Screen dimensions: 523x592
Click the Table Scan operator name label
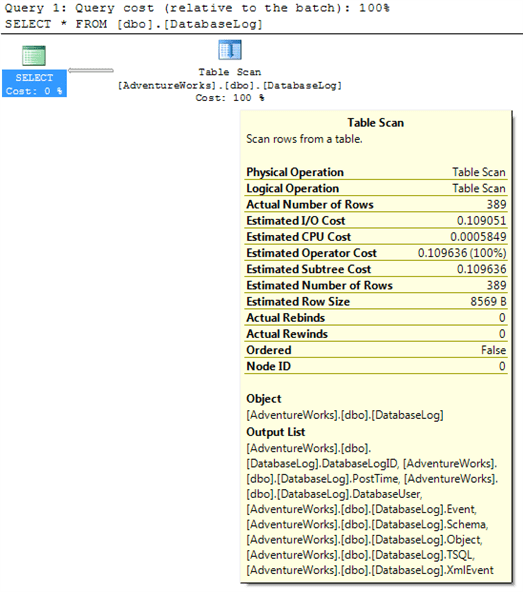coord(230,72)
